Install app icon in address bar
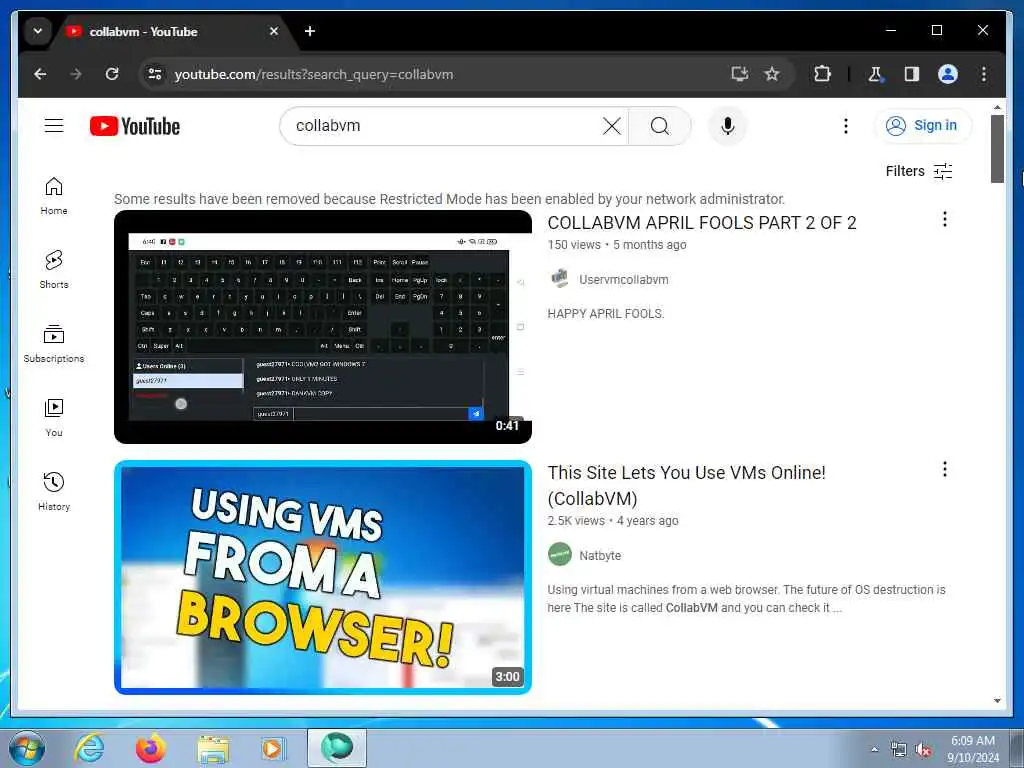This screenshot has height=768, width=1024. (x=739, y=74)
